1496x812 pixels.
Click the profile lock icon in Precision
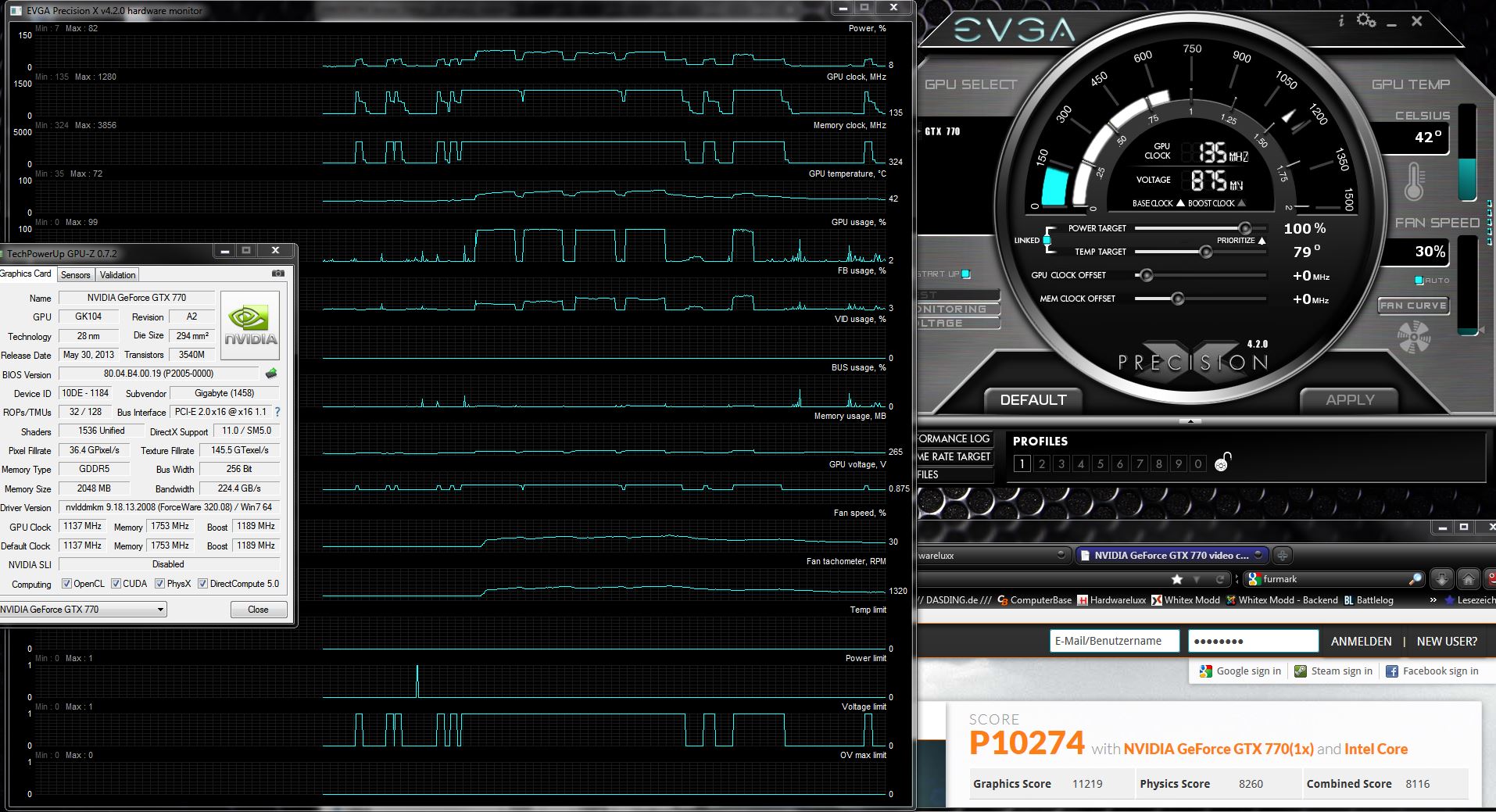point(1223,463)
